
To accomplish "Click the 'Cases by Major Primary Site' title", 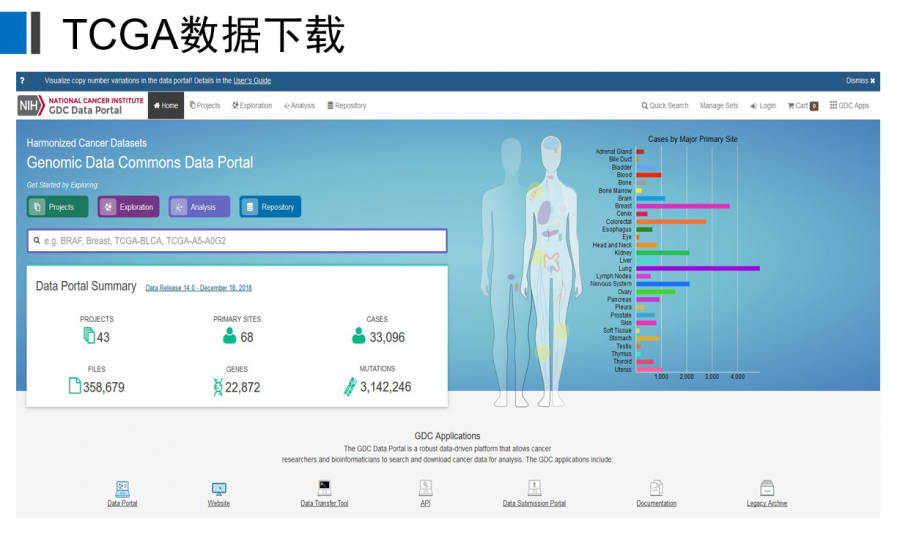I will [x=693, y=139].
